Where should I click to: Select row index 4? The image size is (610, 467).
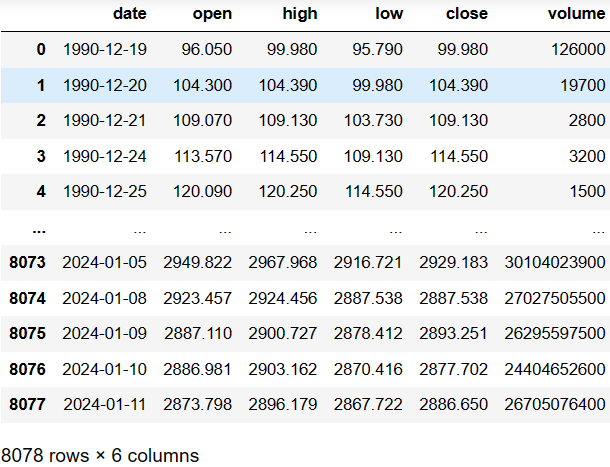pos(41,191)
